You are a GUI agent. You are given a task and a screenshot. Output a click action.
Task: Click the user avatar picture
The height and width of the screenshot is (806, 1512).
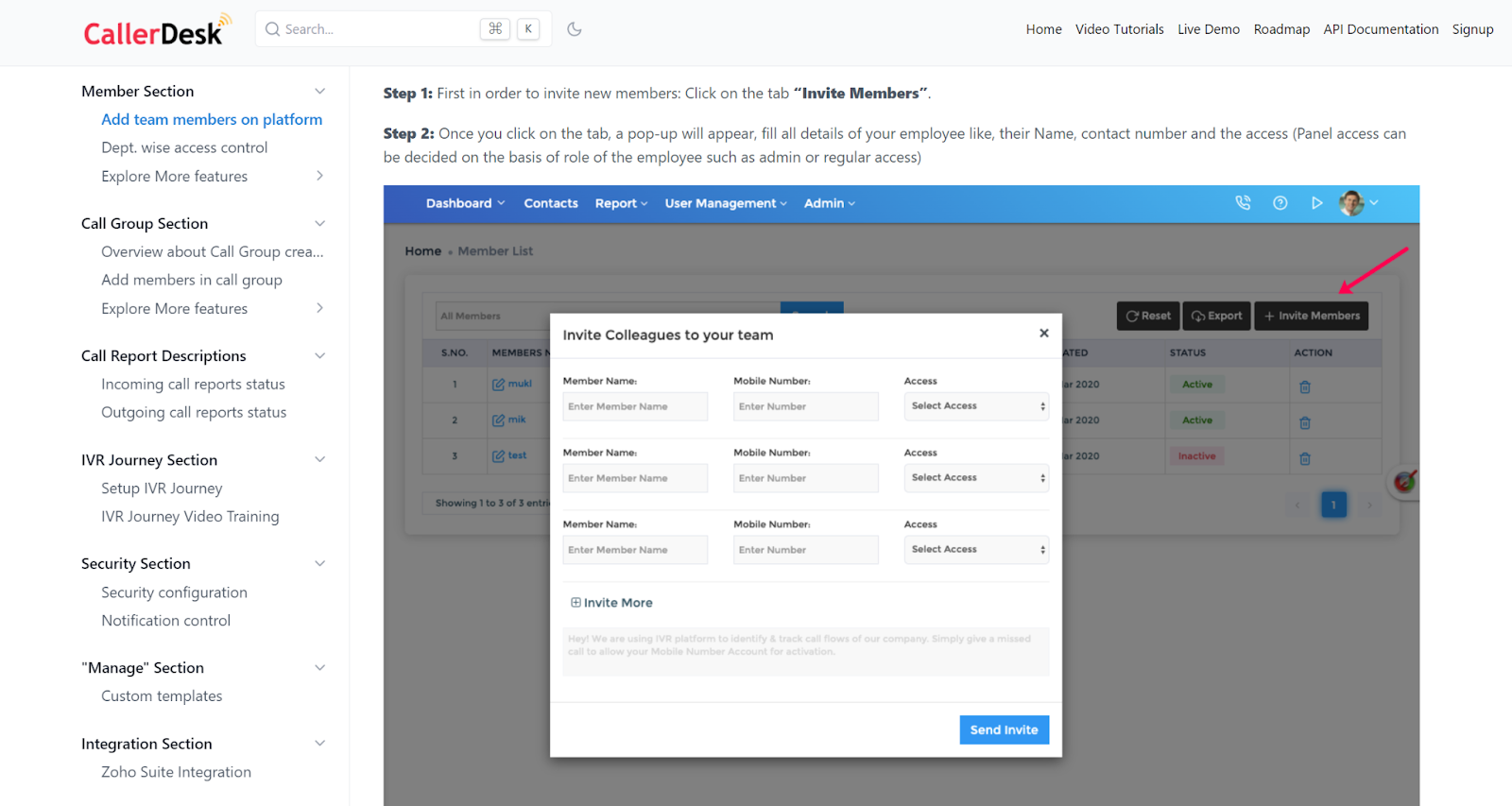click(x=1351, y=203)
